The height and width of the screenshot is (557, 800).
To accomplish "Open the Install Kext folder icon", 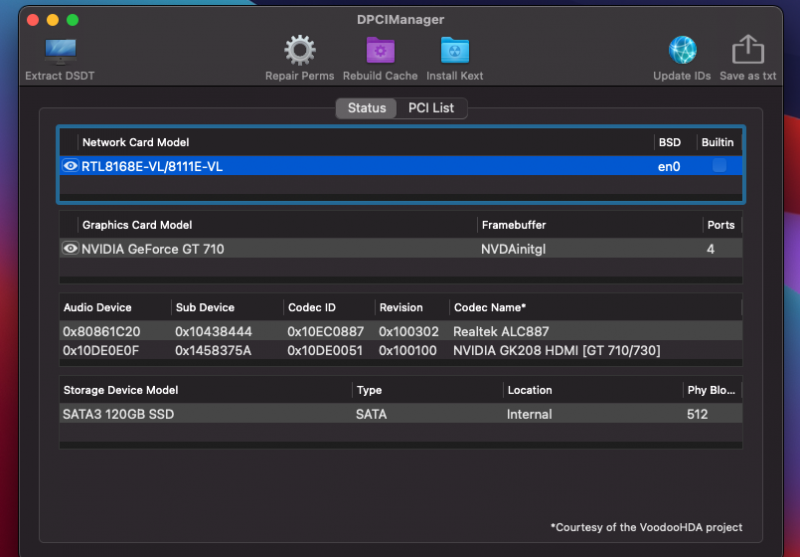I will pos(455,51).
